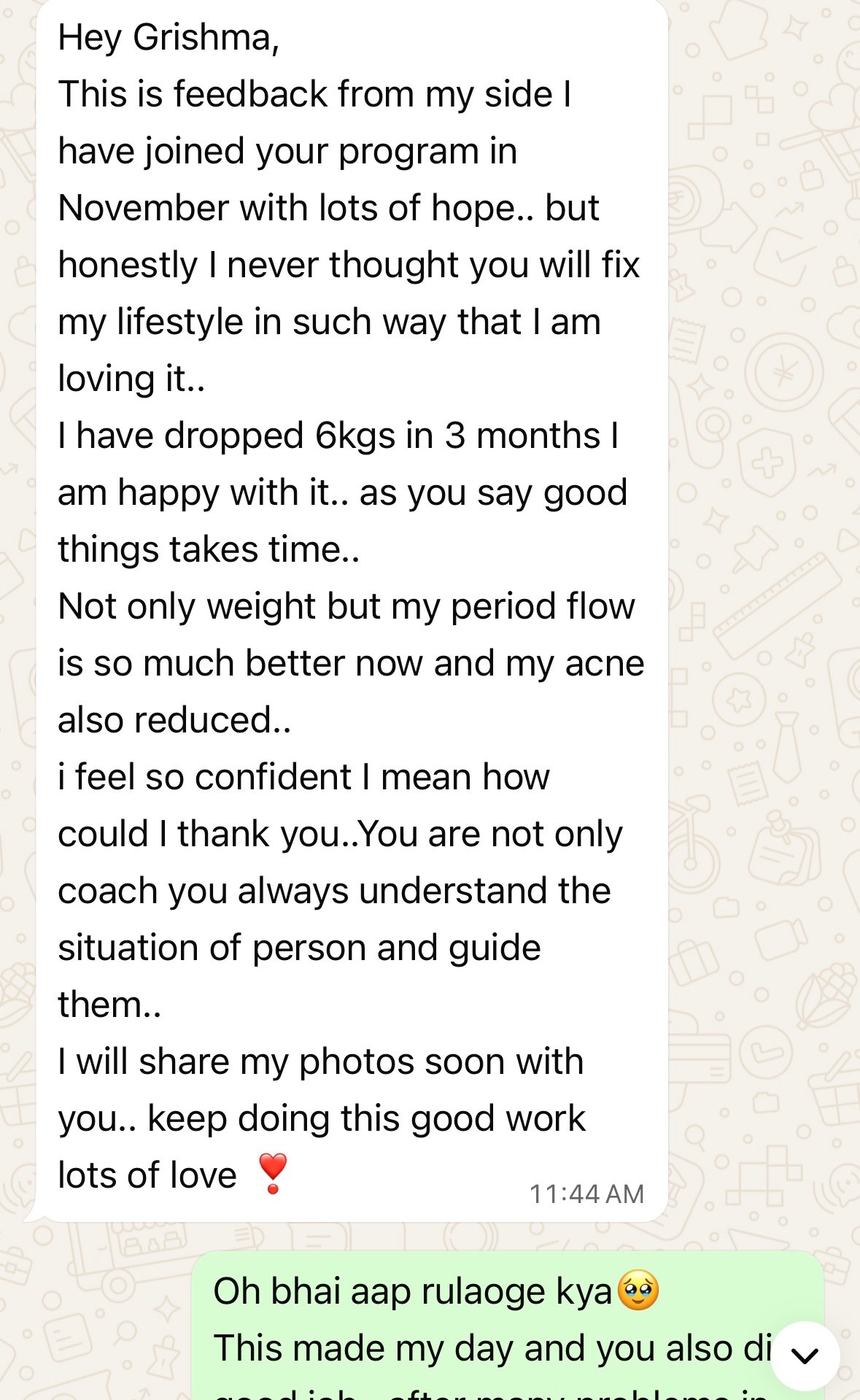Image resolution: width=860 pixels, height=1400 pixels.
Task: Tap the "loving it.." text line
Action: click(x=131, y=379)
